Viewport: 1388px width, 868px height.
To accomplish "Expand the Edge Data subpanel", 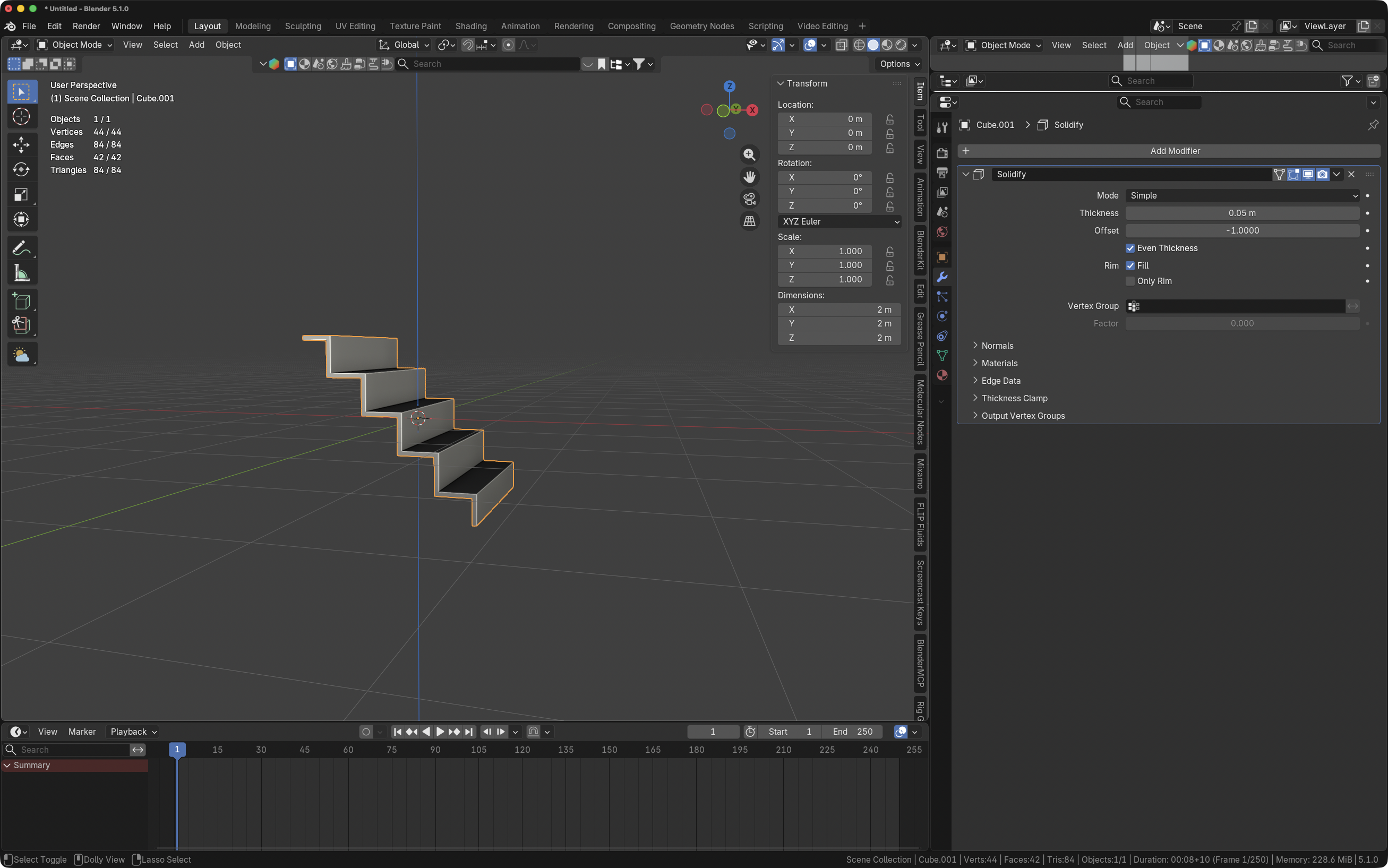I will coord(1000,381).
